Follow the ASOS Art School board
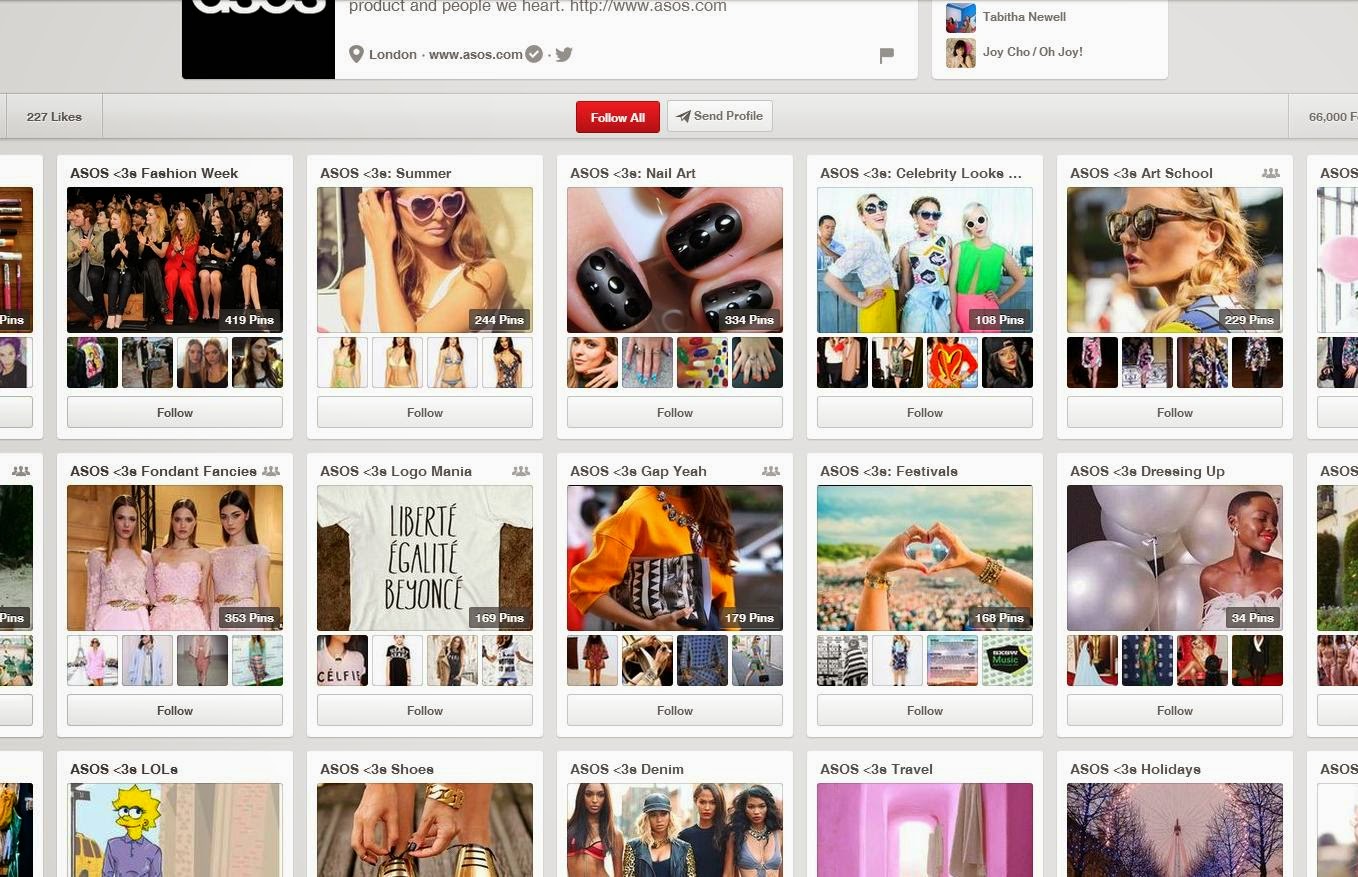The width and height of the screenshot is (1358, 877). point(1175,412)
